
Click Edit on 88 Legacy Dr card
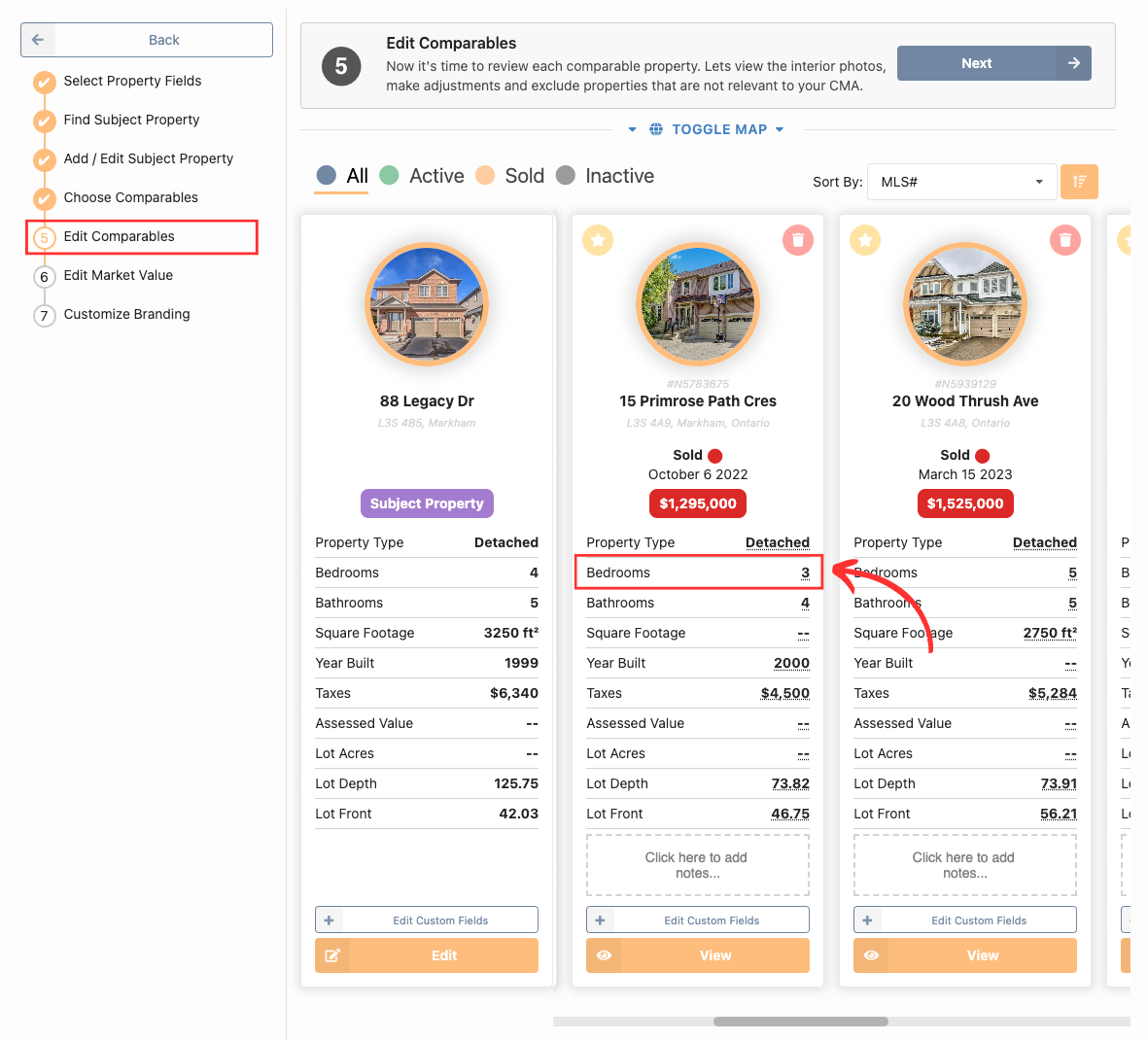point(426,955)
